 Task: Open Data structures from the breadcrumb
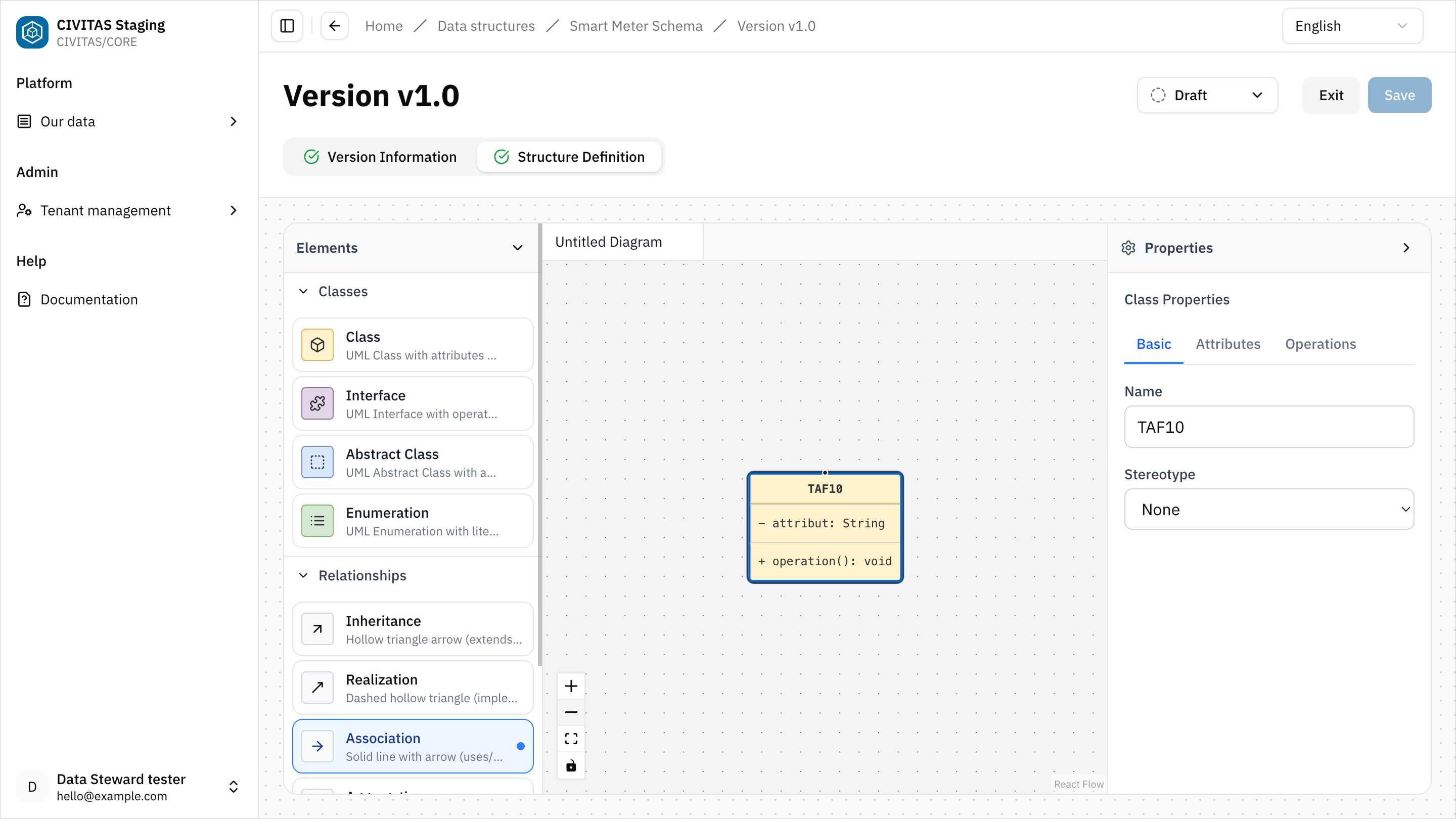coord(486,25)
